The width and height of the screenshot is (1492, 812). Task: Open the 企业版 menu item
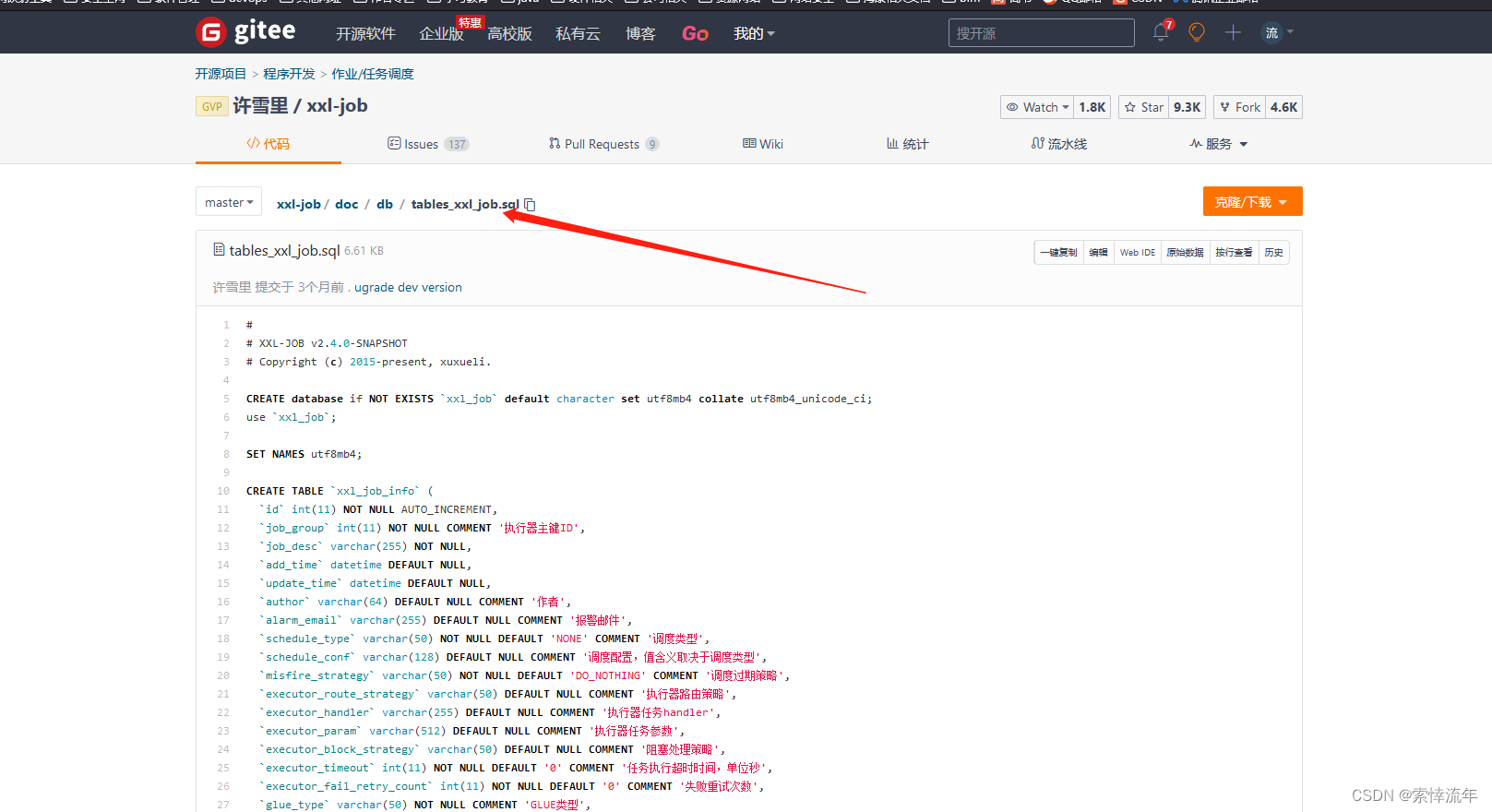pos(441,33)
